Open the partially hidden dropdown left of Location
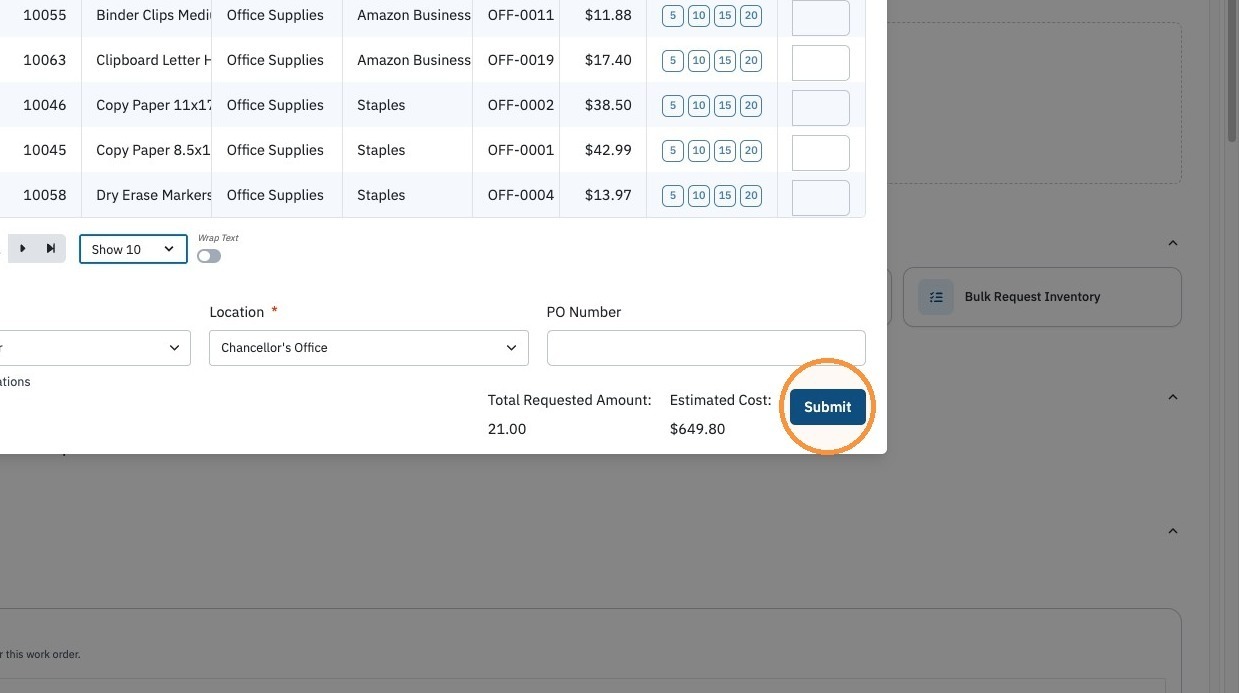The width and height of the screenshot is (1239, 693). coord(95,348)
